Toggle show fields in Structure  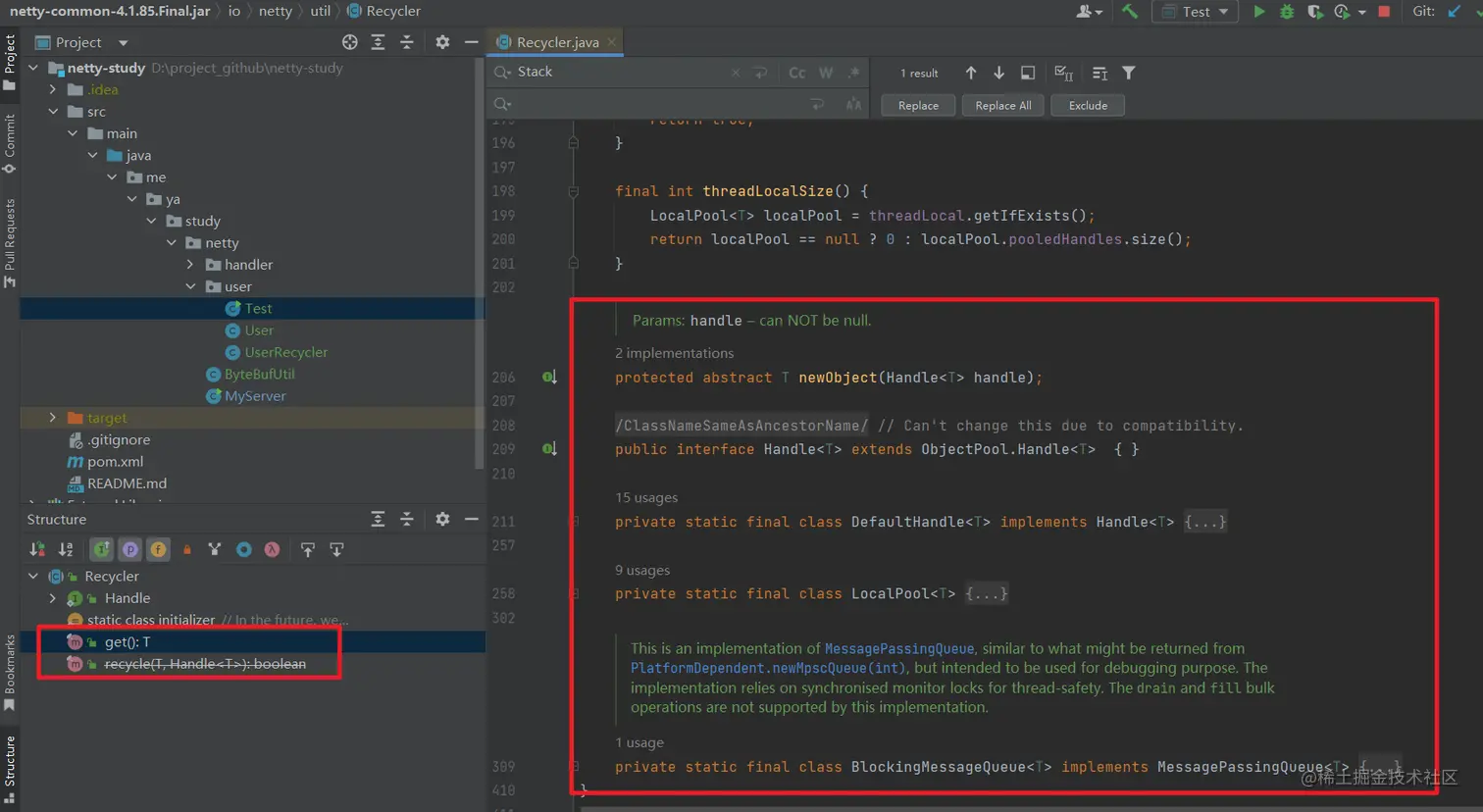[x=158, y=549]
